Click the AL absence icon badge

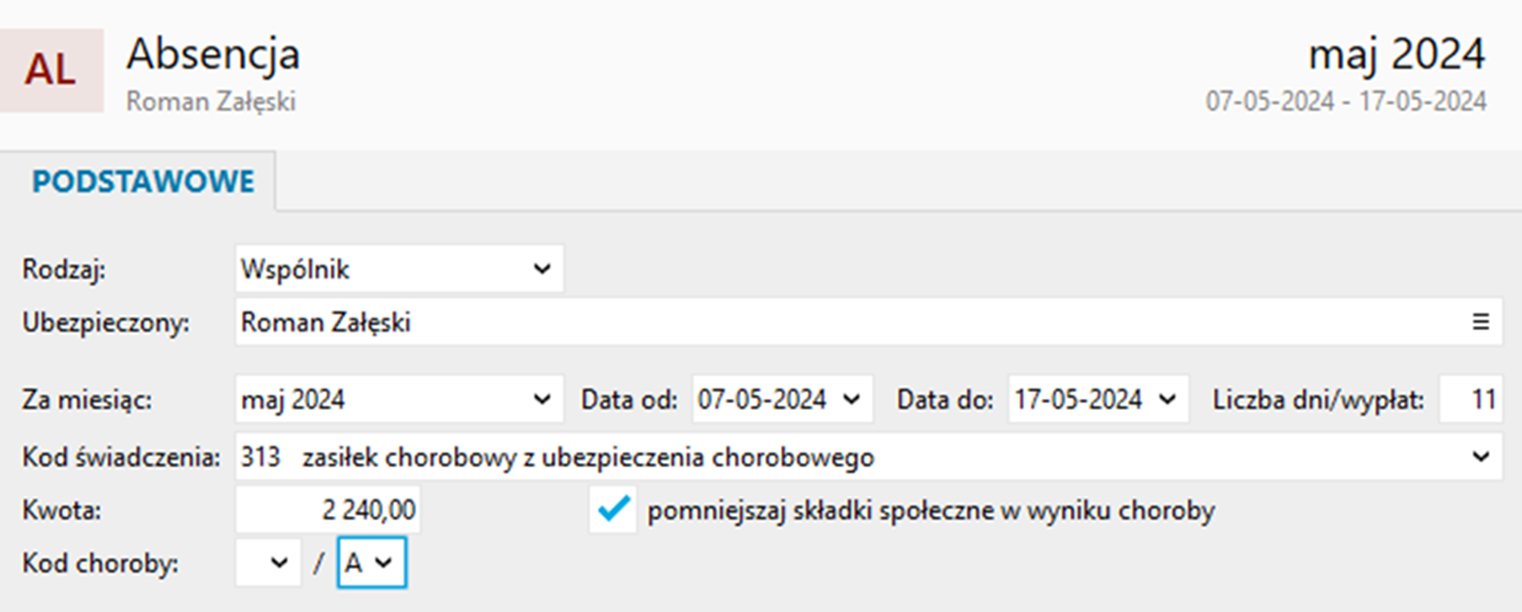51,70
